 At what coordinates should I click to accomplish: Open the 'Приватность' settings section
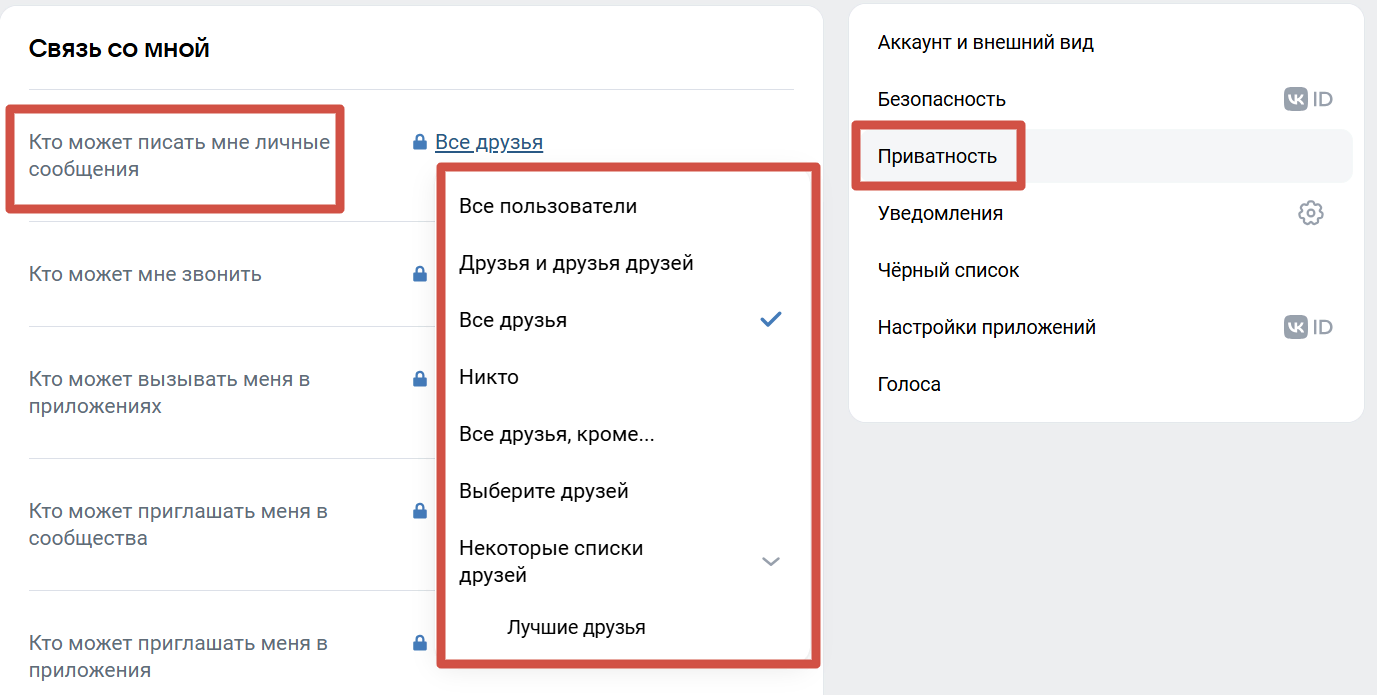937,157
